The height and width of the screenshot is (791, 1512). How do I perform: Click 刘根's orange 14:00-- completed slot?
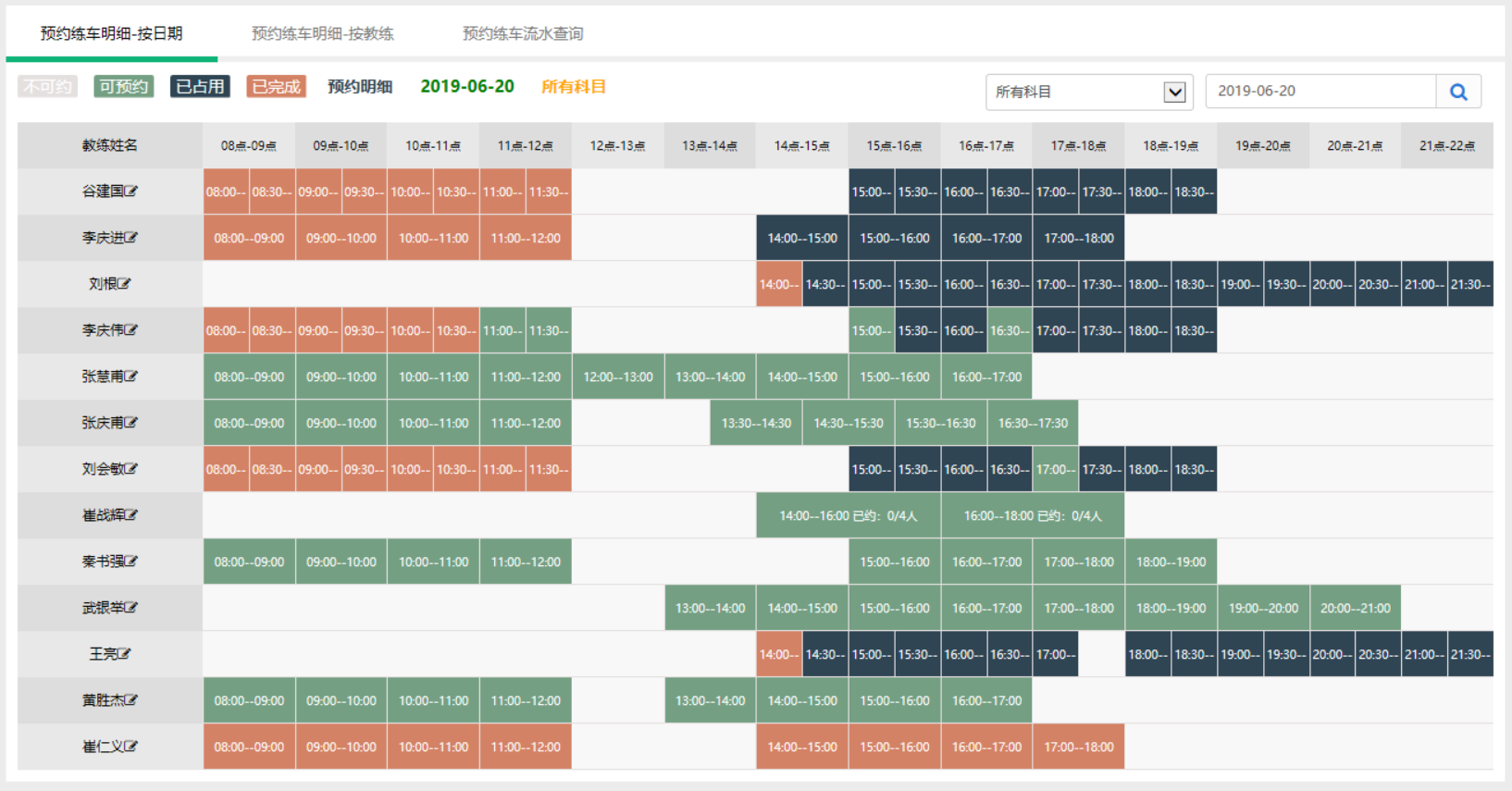[x=779, y=284]
